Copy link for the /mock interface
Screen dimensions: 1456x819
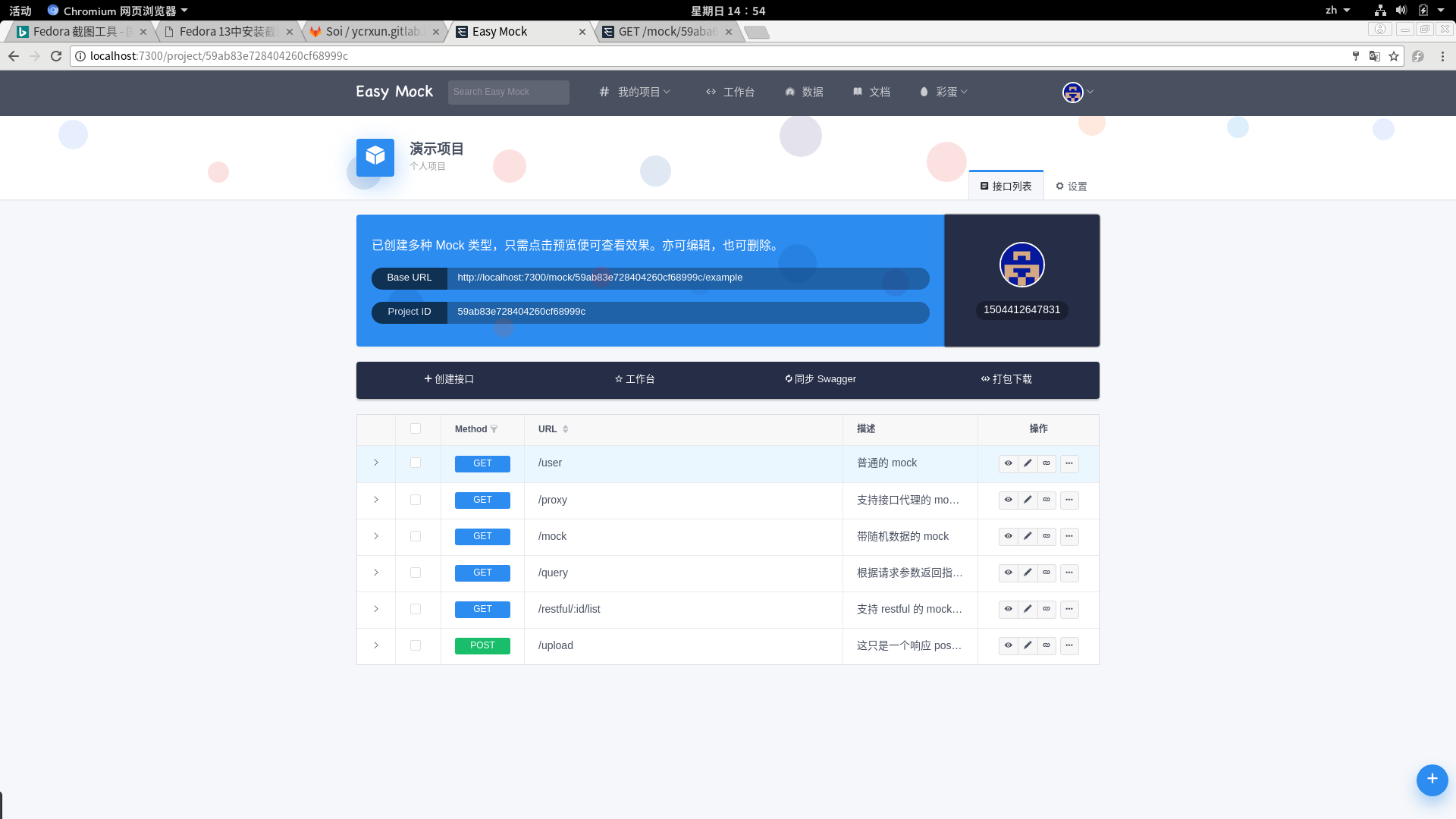[1046, 536]
